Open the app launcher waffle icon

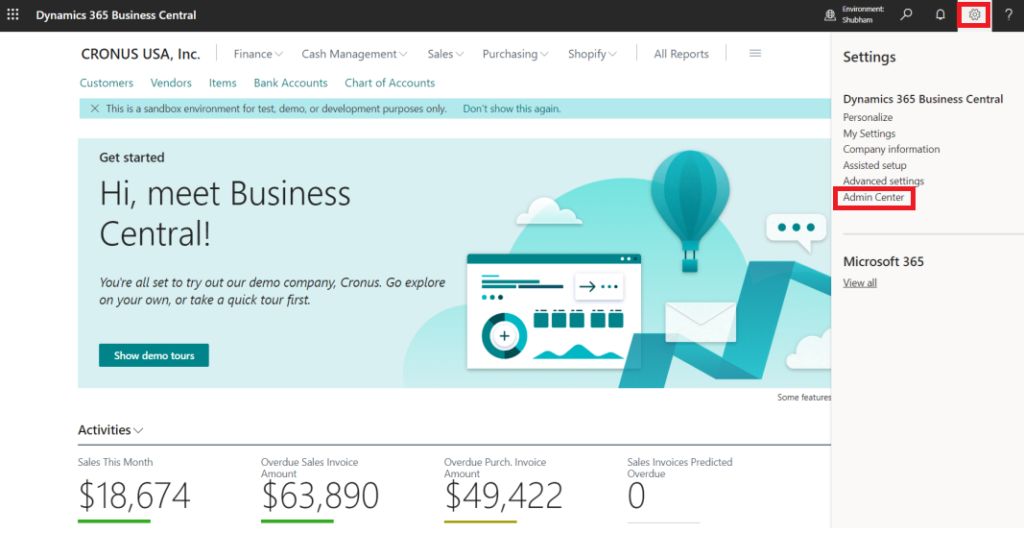pyautogui.click(x=13, y=14)
